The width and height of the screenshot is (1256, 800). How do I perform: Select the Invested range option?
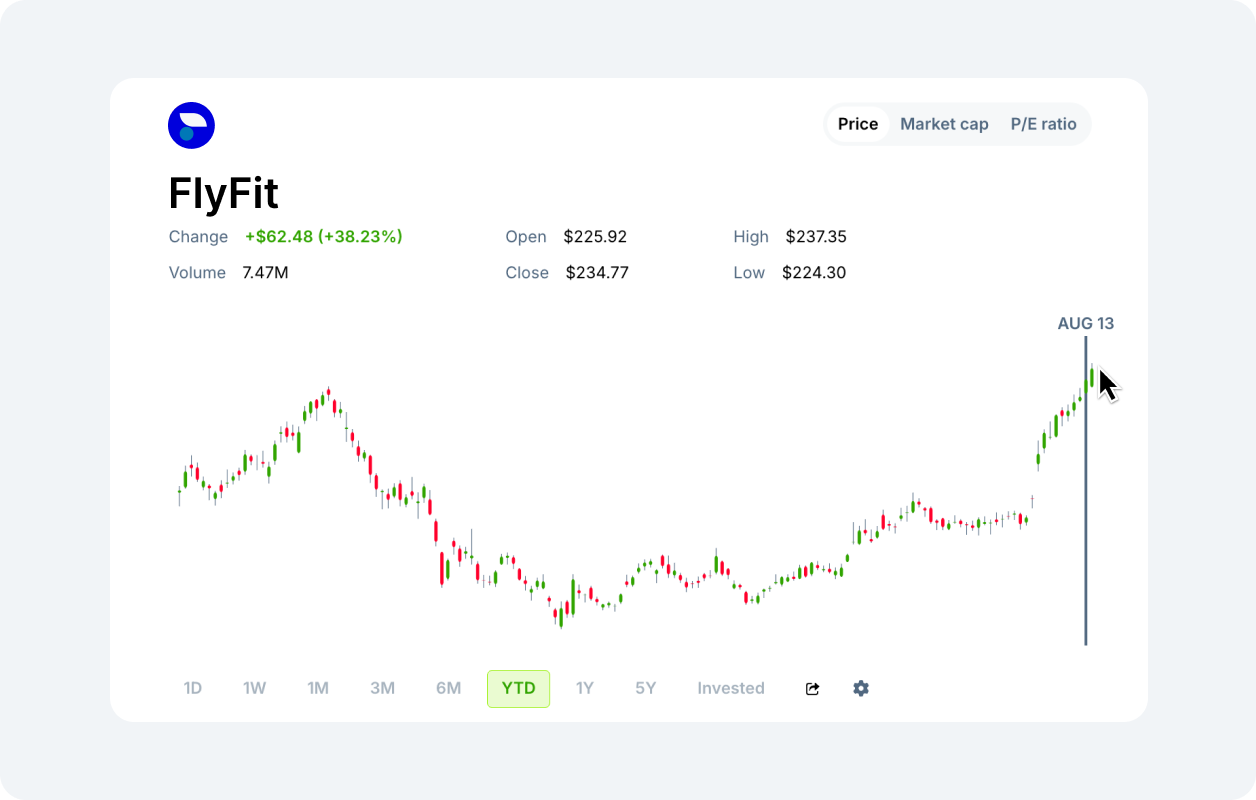[x=731, y=688]
